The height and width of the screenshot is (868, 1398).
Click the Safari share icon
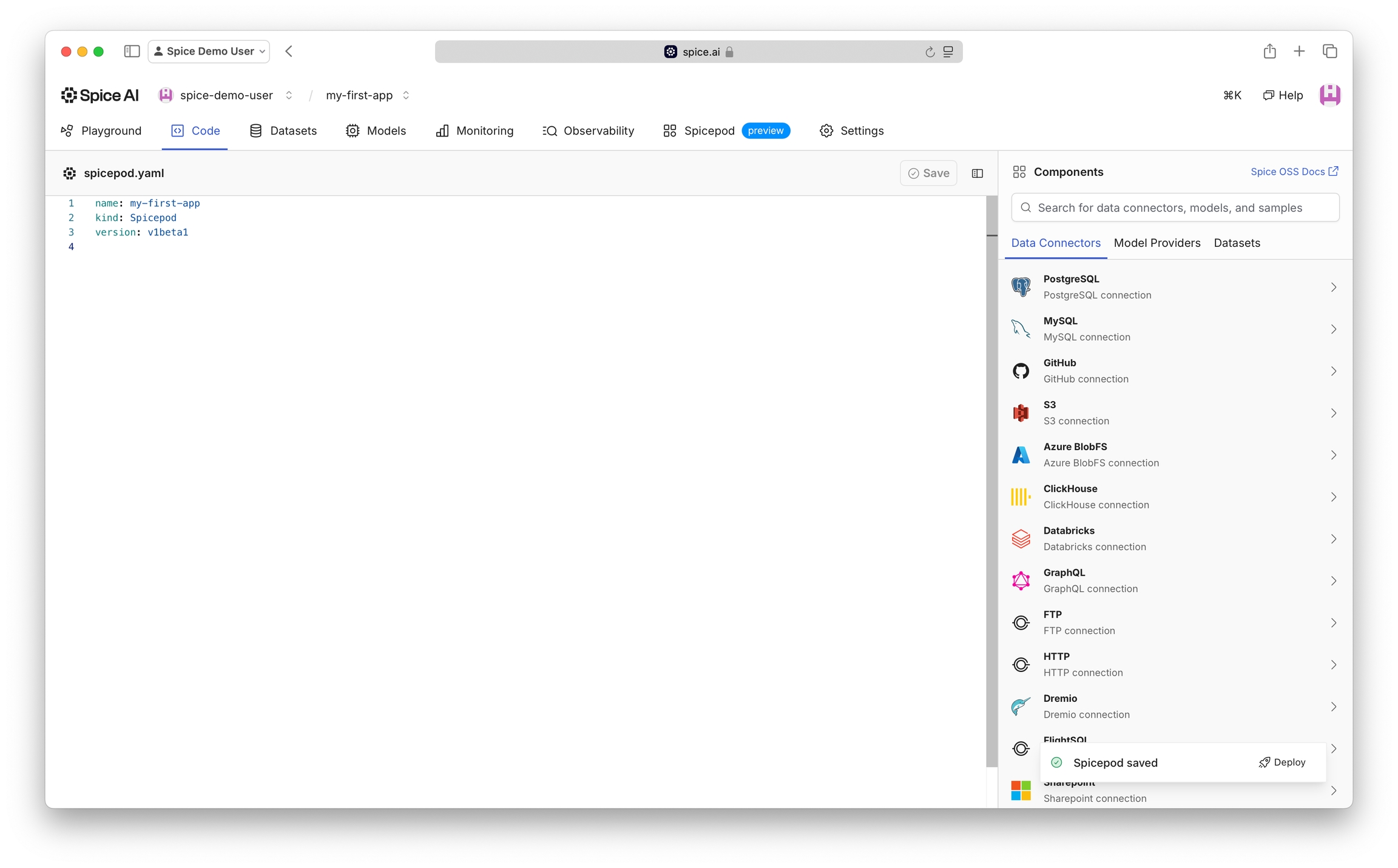coord(1269,52)
